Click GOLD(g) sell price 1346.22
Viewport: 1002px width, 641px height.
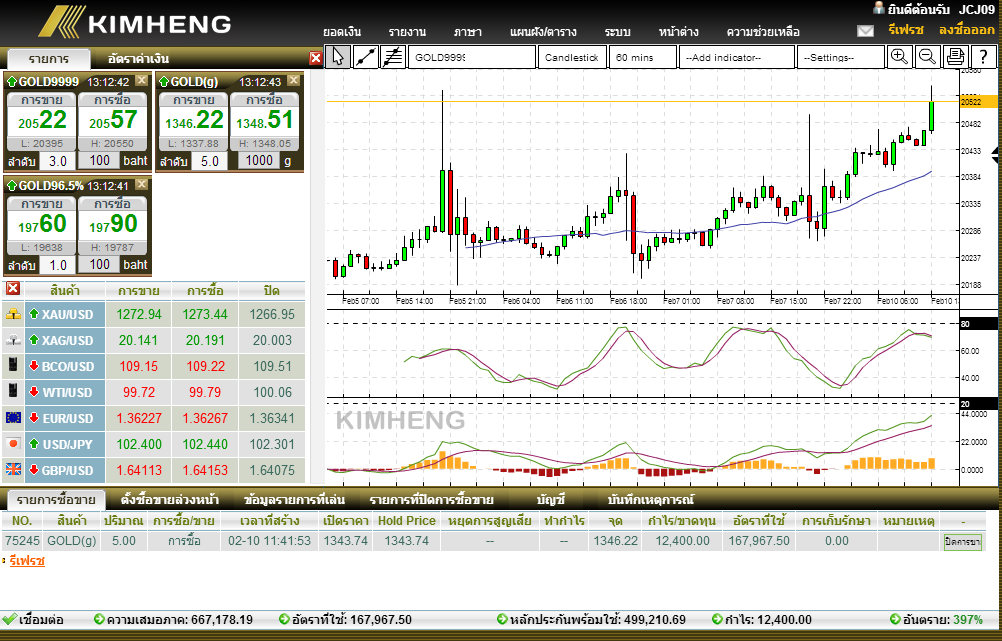tap(194, 121)
